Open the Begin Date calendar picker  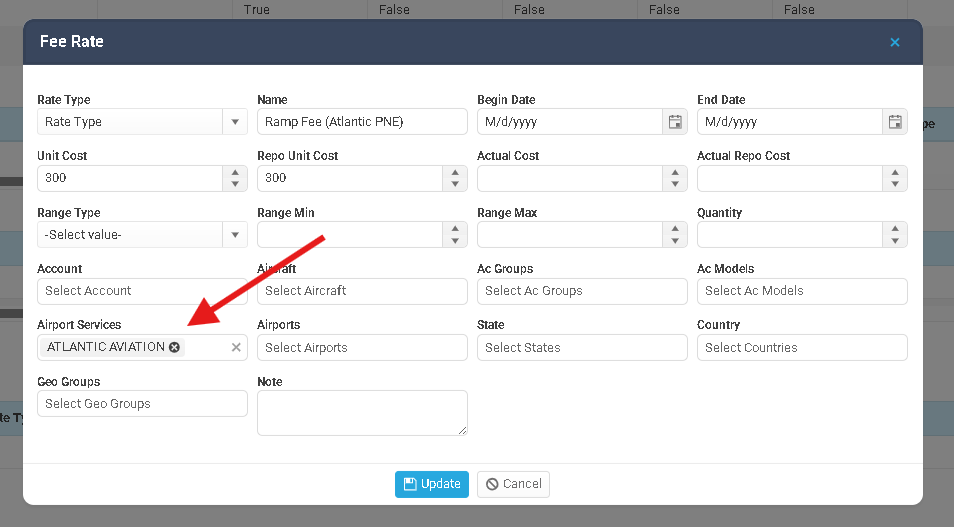675,122
